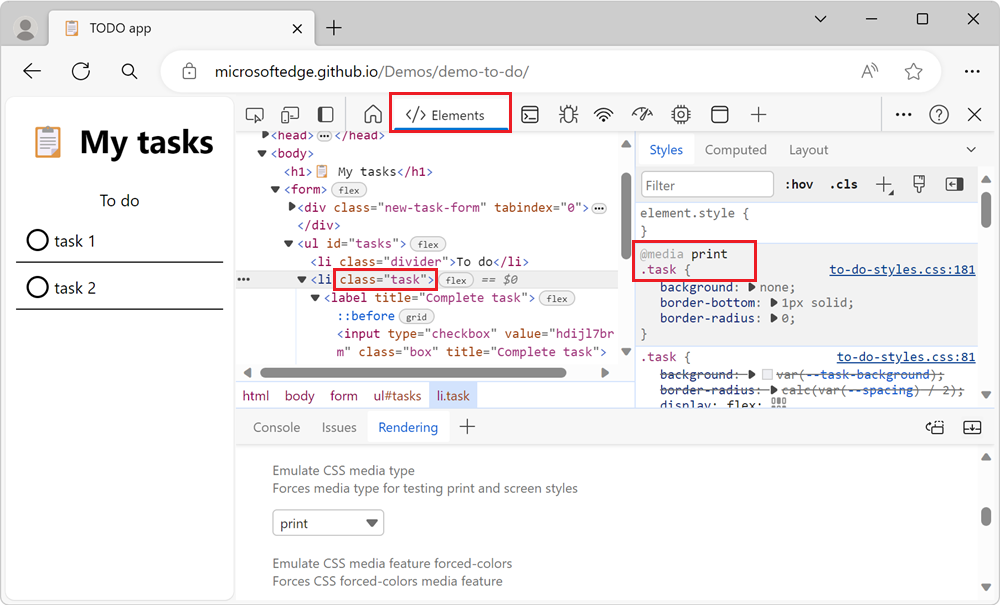
Task: Click the new style rule plus icon
Action: click(884, 184)
